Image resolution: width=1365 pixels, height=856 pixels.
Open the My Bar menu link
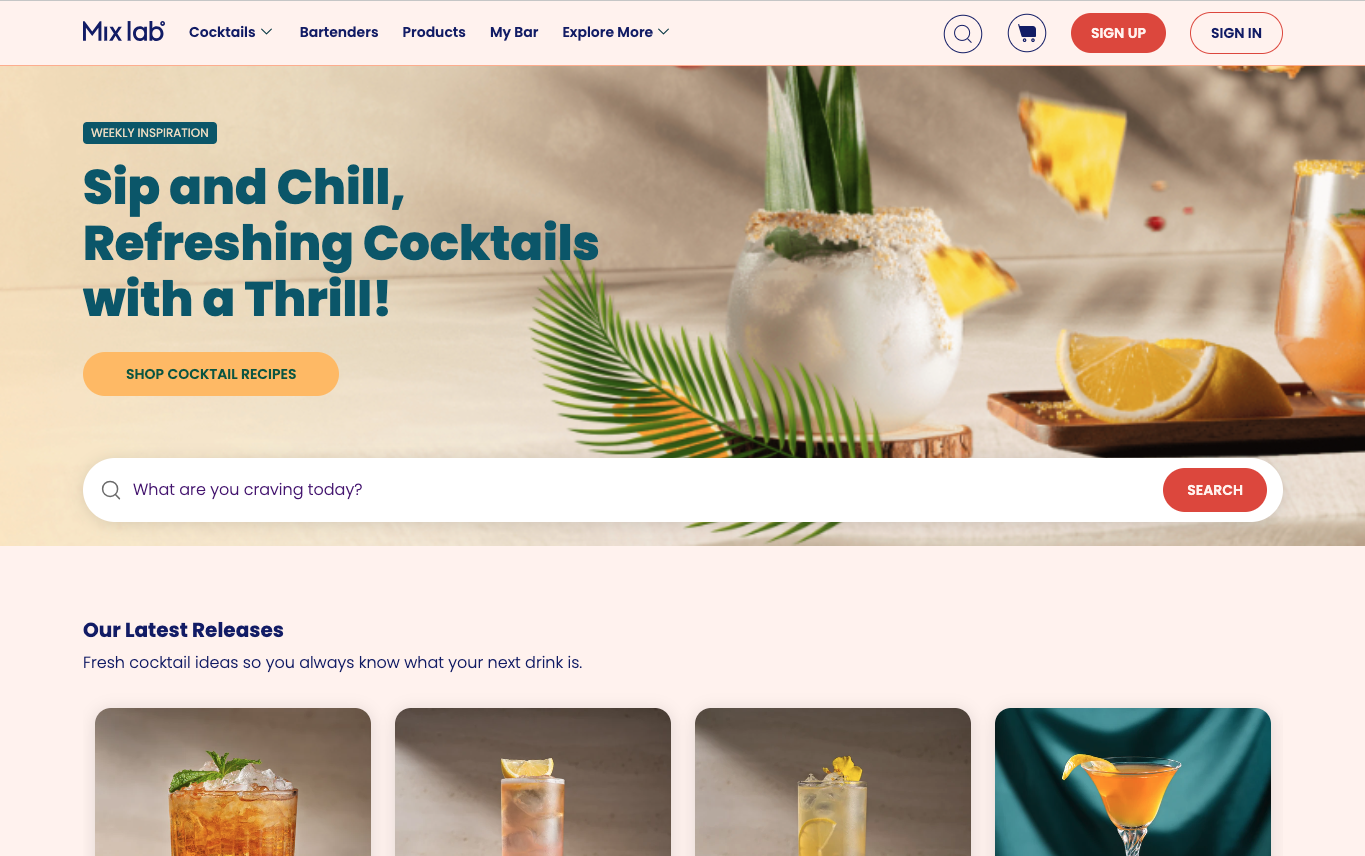tap(514, 32)
